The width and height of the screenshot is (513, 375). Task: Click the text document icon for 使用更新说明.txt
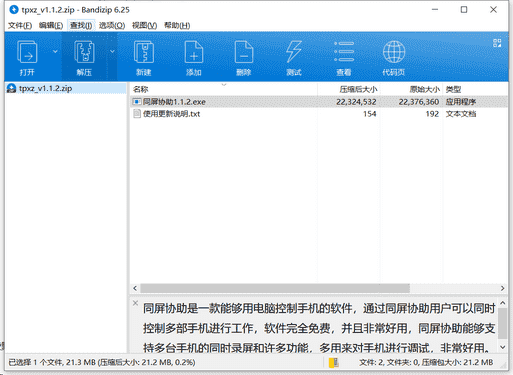point(137,114)
